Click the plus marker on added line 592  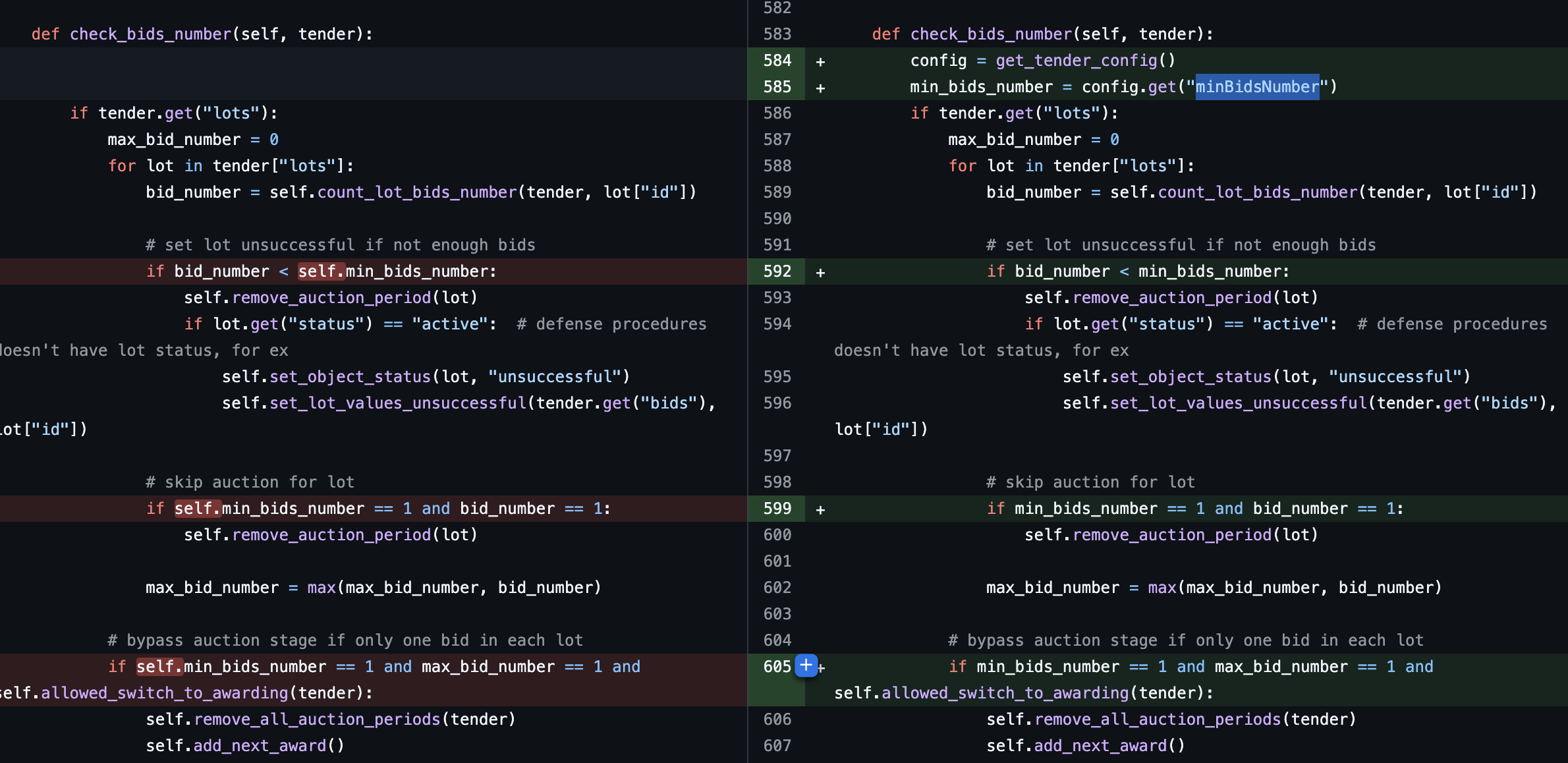[820, 272]
